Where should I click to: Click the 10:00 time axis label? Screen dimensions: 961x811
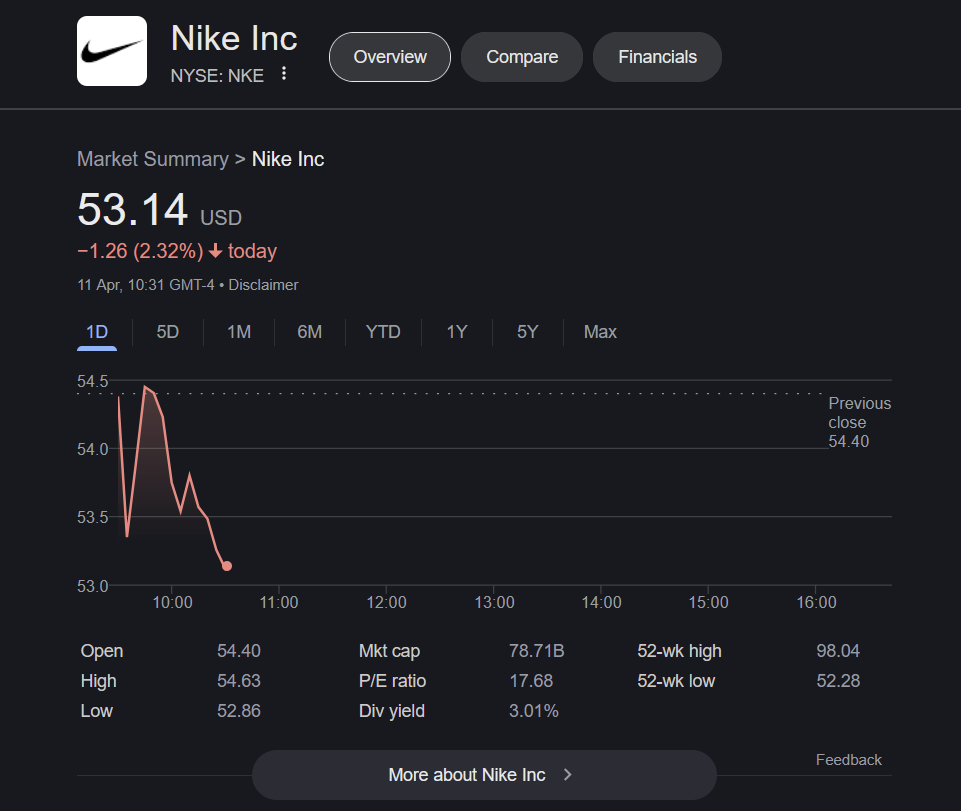[172, 603]
